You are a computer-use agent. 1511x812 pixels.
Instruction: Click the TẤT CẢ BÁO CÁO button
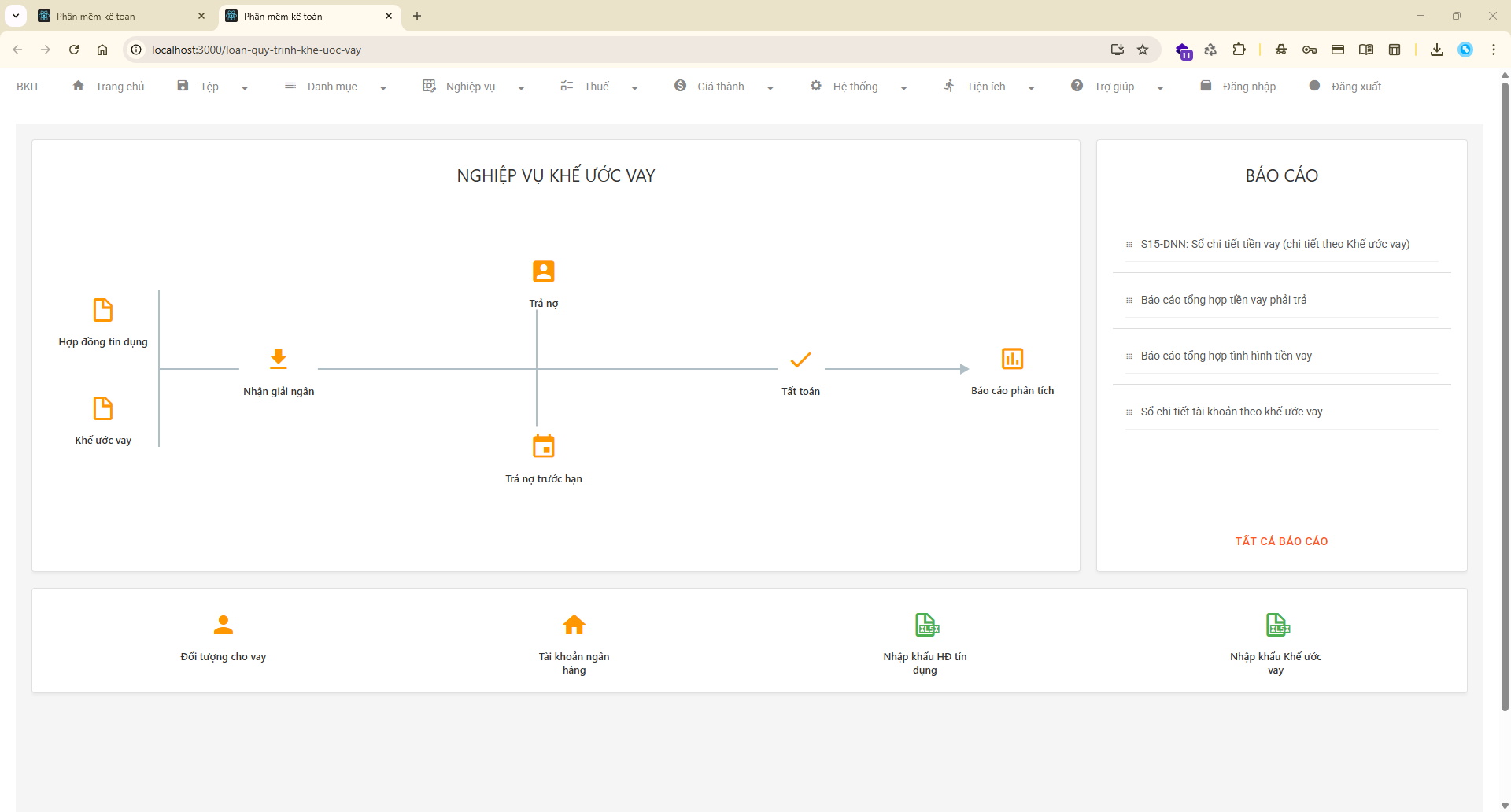[1281, 541]
